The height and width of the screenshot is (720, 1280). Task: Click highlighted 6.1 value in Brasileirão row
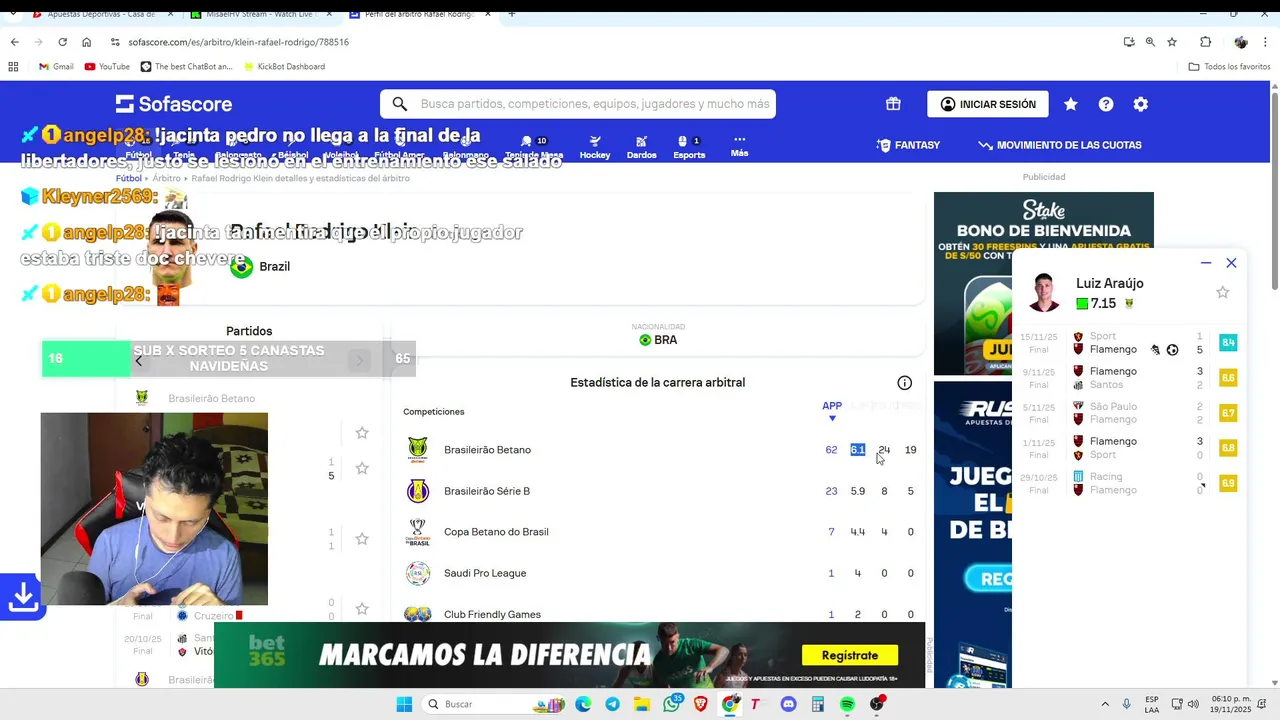pyautogui.click(x=858, y=450)
